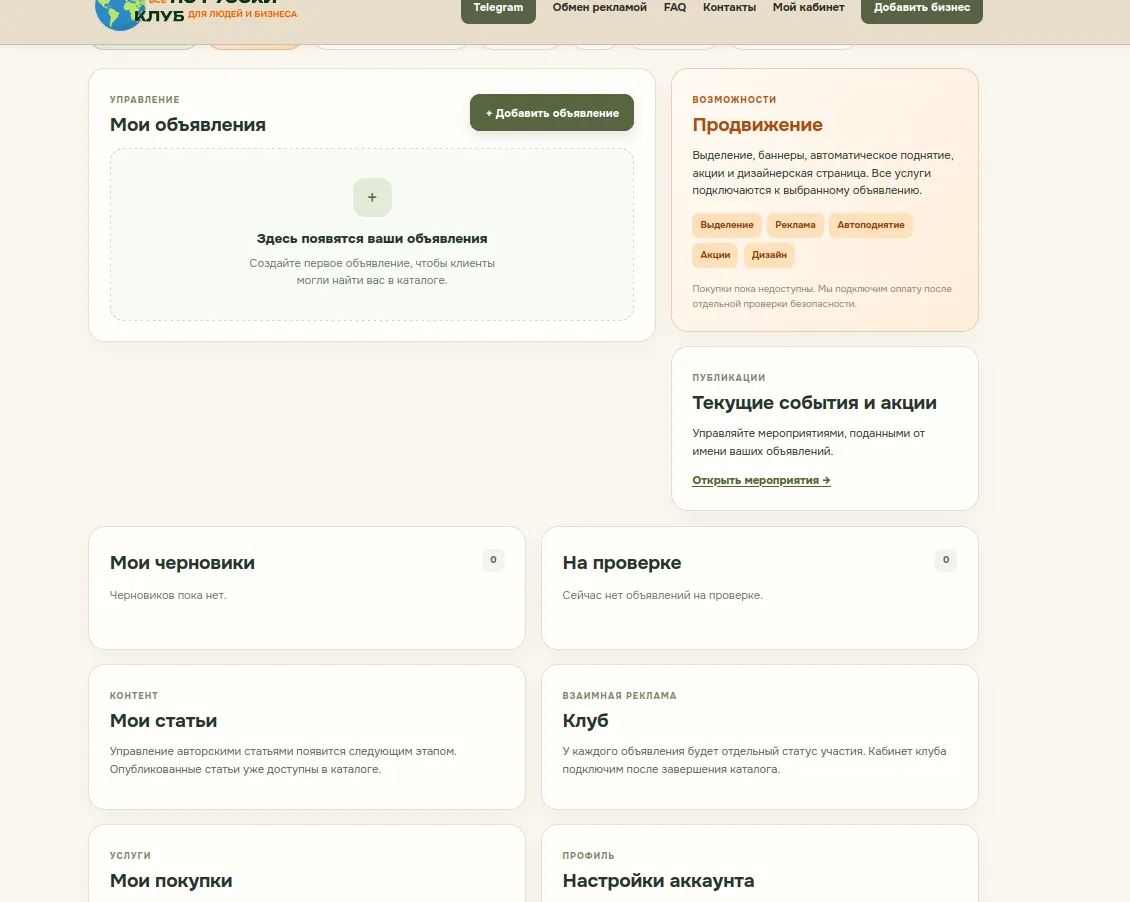Click the Настройки аккаунта heading
Image resolution: width=1130 pixels, height=902 pixels.
coord(658,880)
